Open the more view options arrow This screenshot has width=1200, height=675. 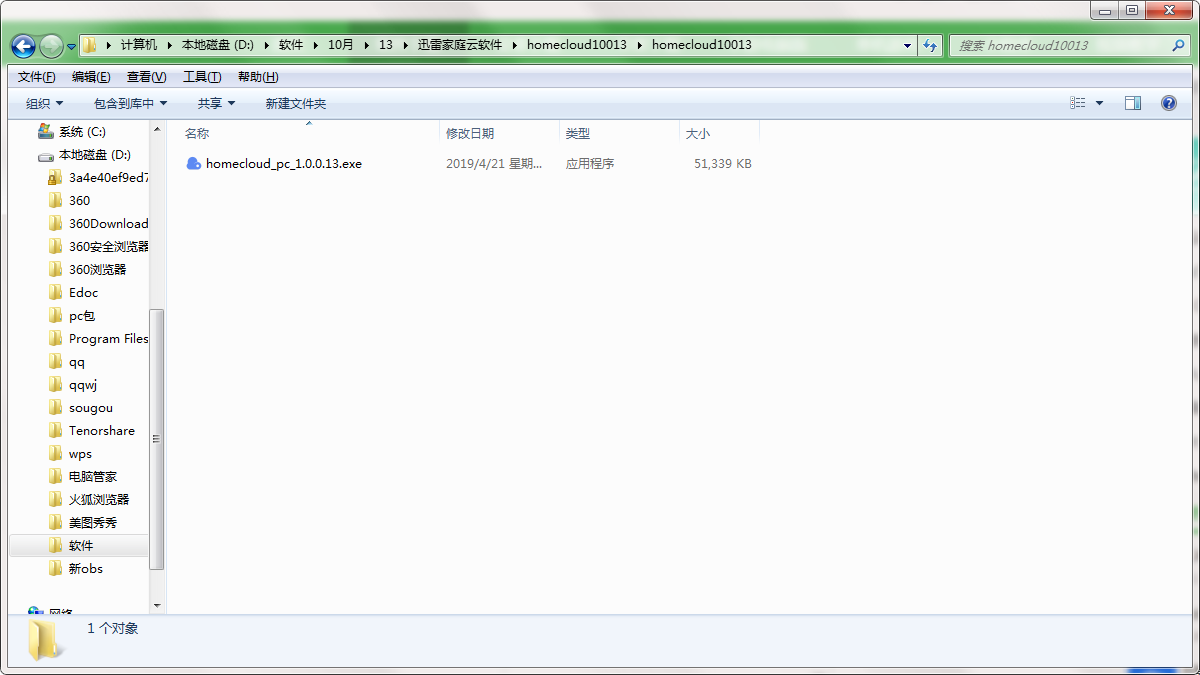[1100, 103]
